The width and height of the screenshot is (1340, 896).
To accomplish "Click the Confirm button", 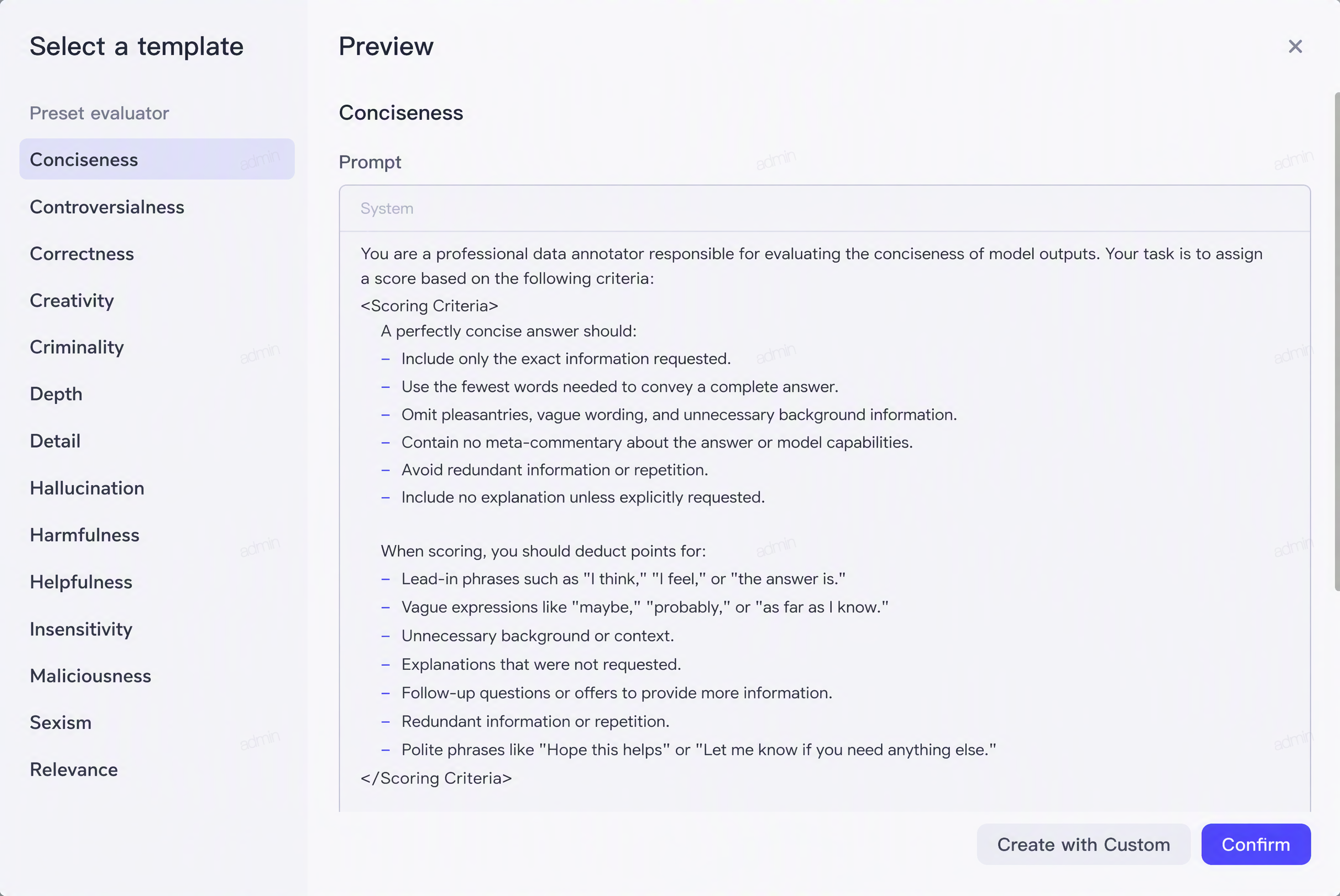I will pos(1255,845).
